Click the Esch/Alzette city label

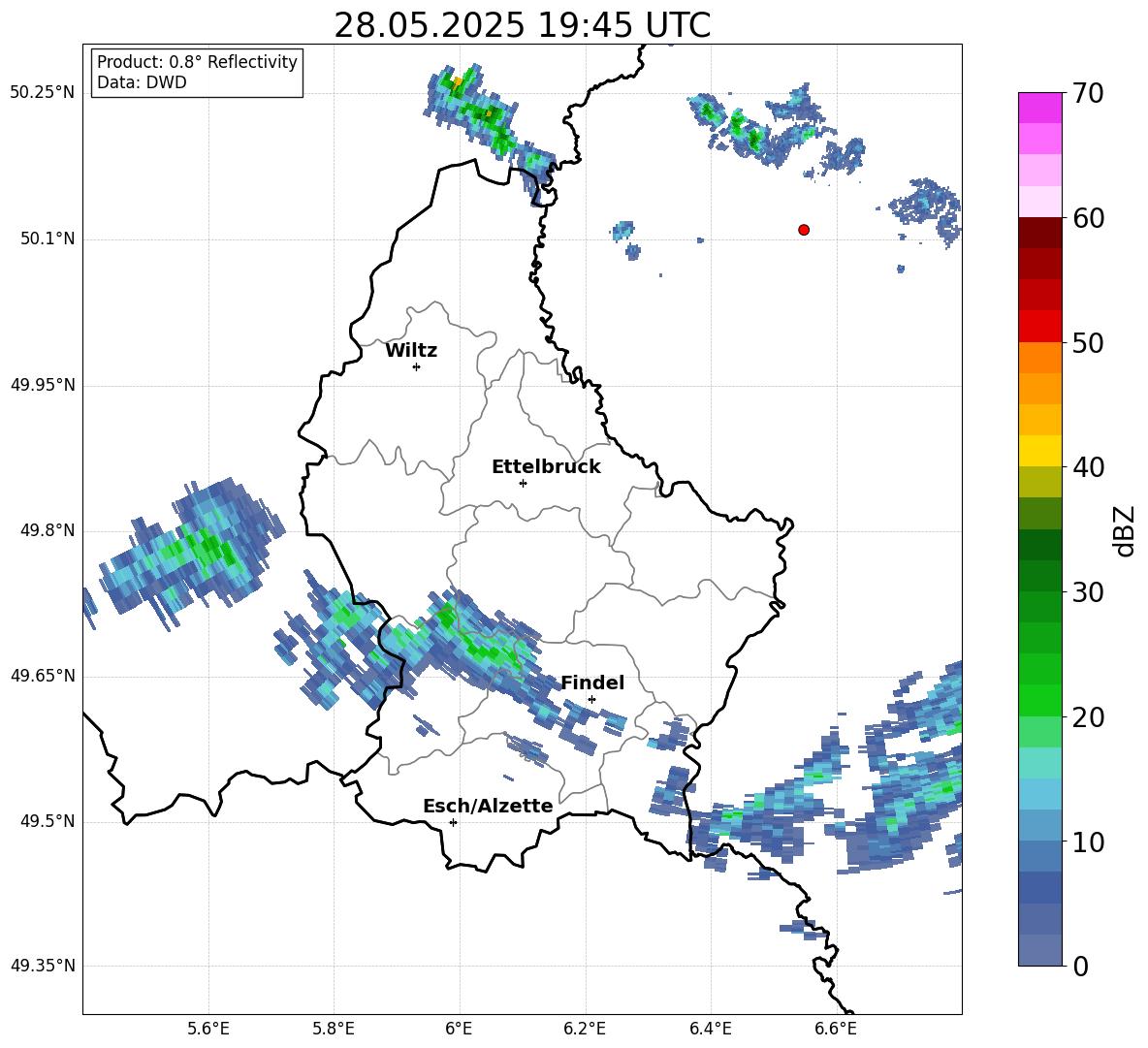pyautogui.click(x=488, y=806)
